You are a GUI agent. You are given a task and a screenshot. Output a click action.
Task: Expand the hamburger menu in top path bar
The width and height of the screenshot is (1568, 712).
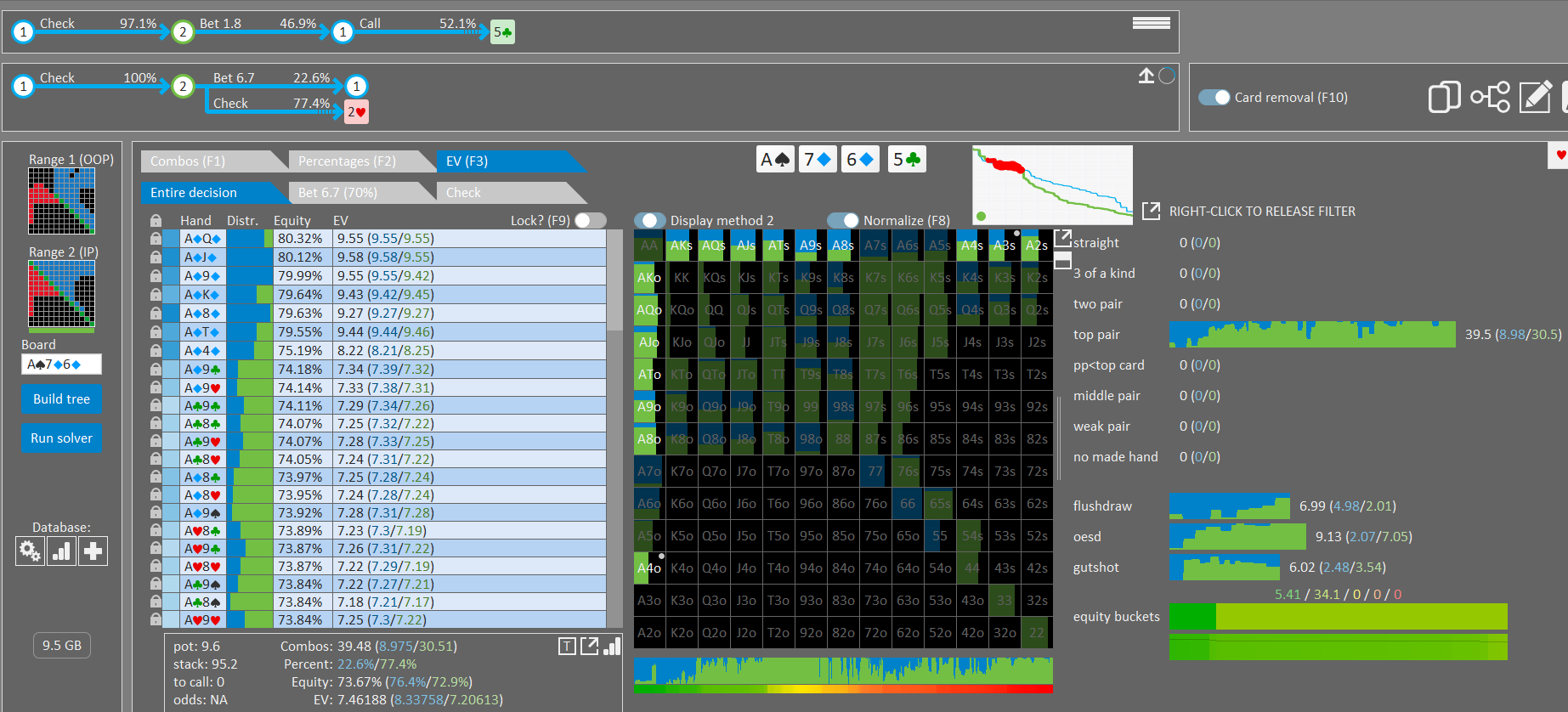click(x=1152, y=23)
